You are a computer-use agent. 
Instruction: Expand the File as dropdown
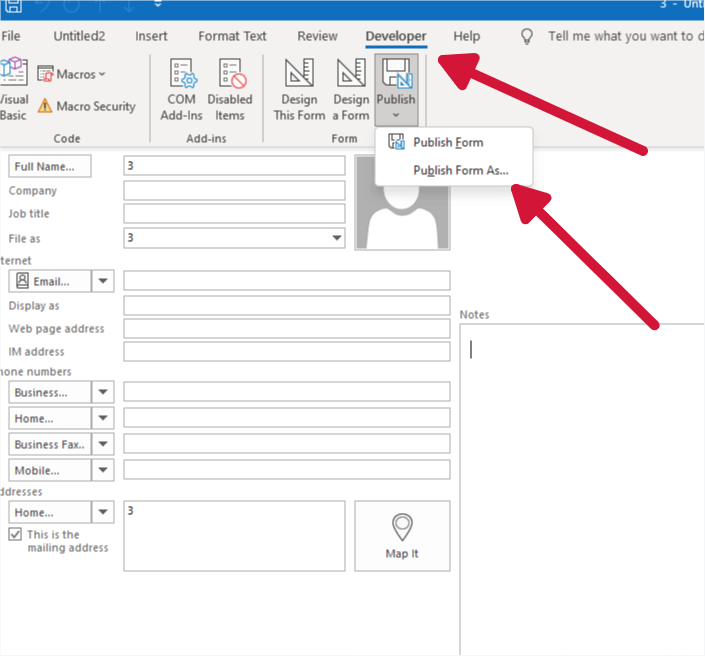point(336,238)
